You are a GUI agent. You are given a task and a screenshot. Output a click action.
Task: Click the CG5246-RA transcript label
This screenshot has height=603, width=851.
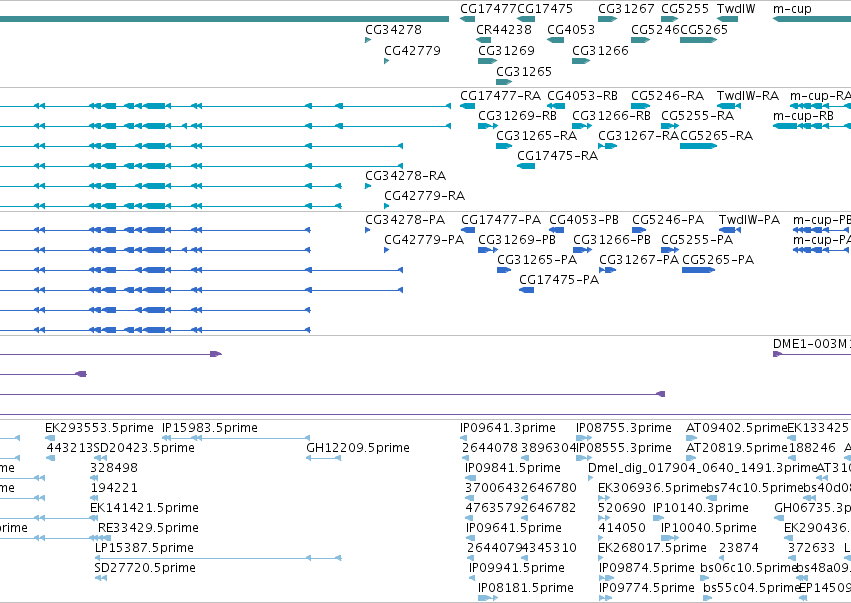[x=668, y=96]
